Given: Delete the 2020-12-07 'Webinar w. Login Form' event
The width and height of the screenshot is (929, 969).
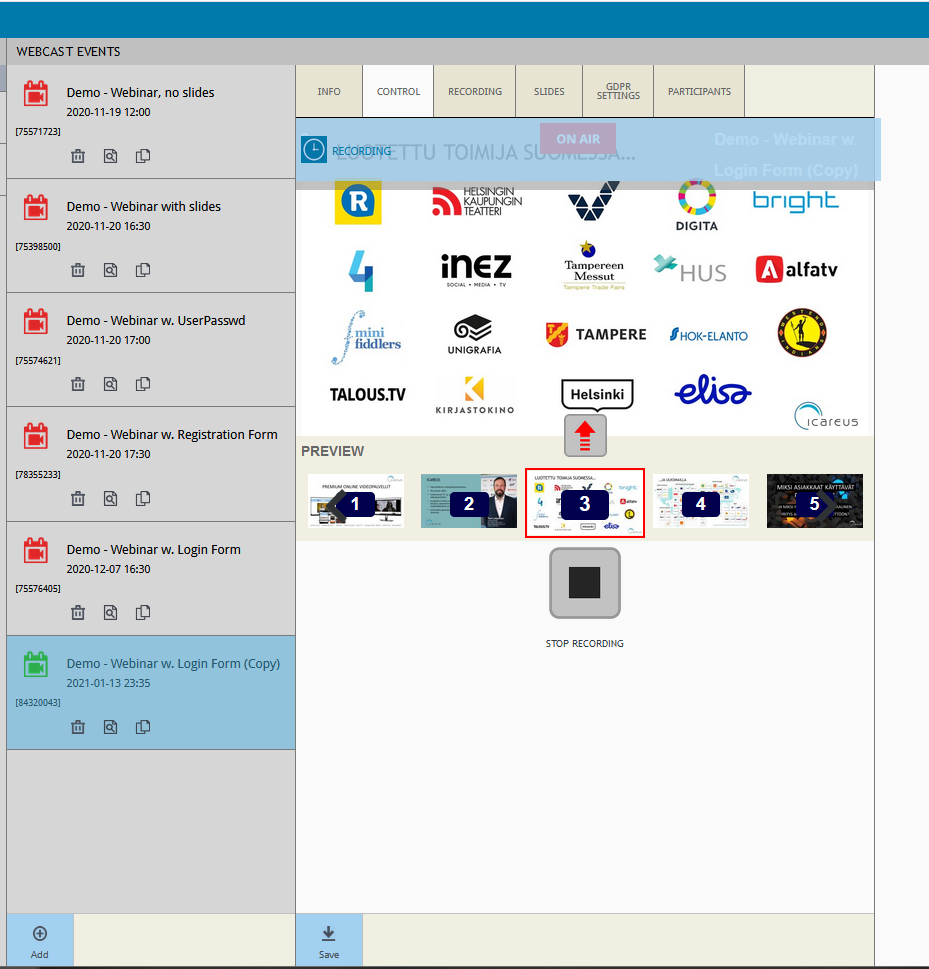Looking at the screenshot, I should coord(78,613).
